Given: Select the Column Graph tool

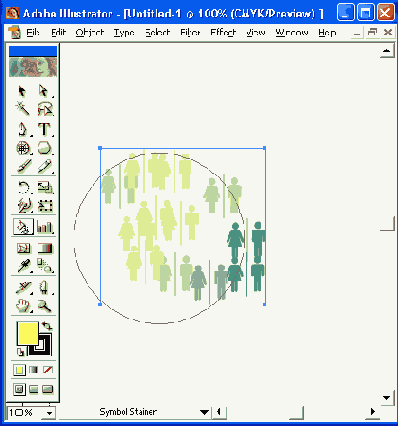Looking at the screenshot, I should pyautogui.click(x=45, y=227).
